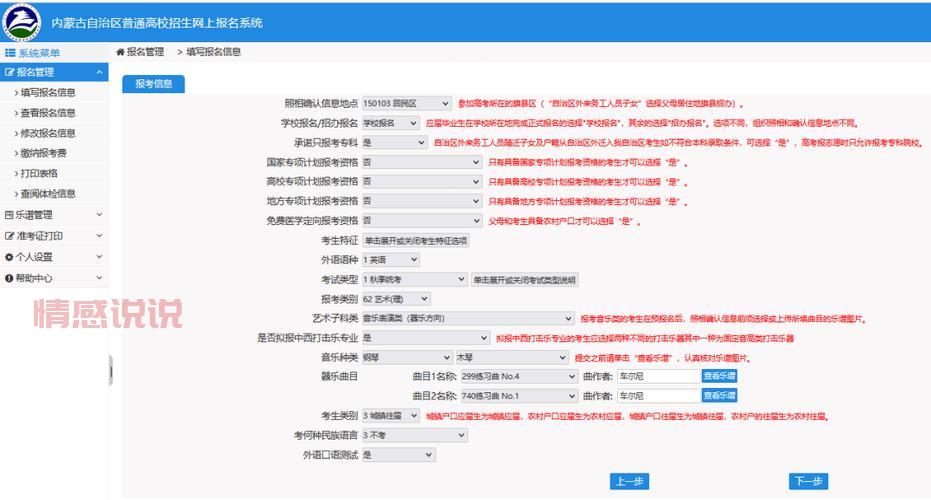This screenshot has height=500, width=931.
Task: Click the sidebar collapse handle
Action: (110, 371)
